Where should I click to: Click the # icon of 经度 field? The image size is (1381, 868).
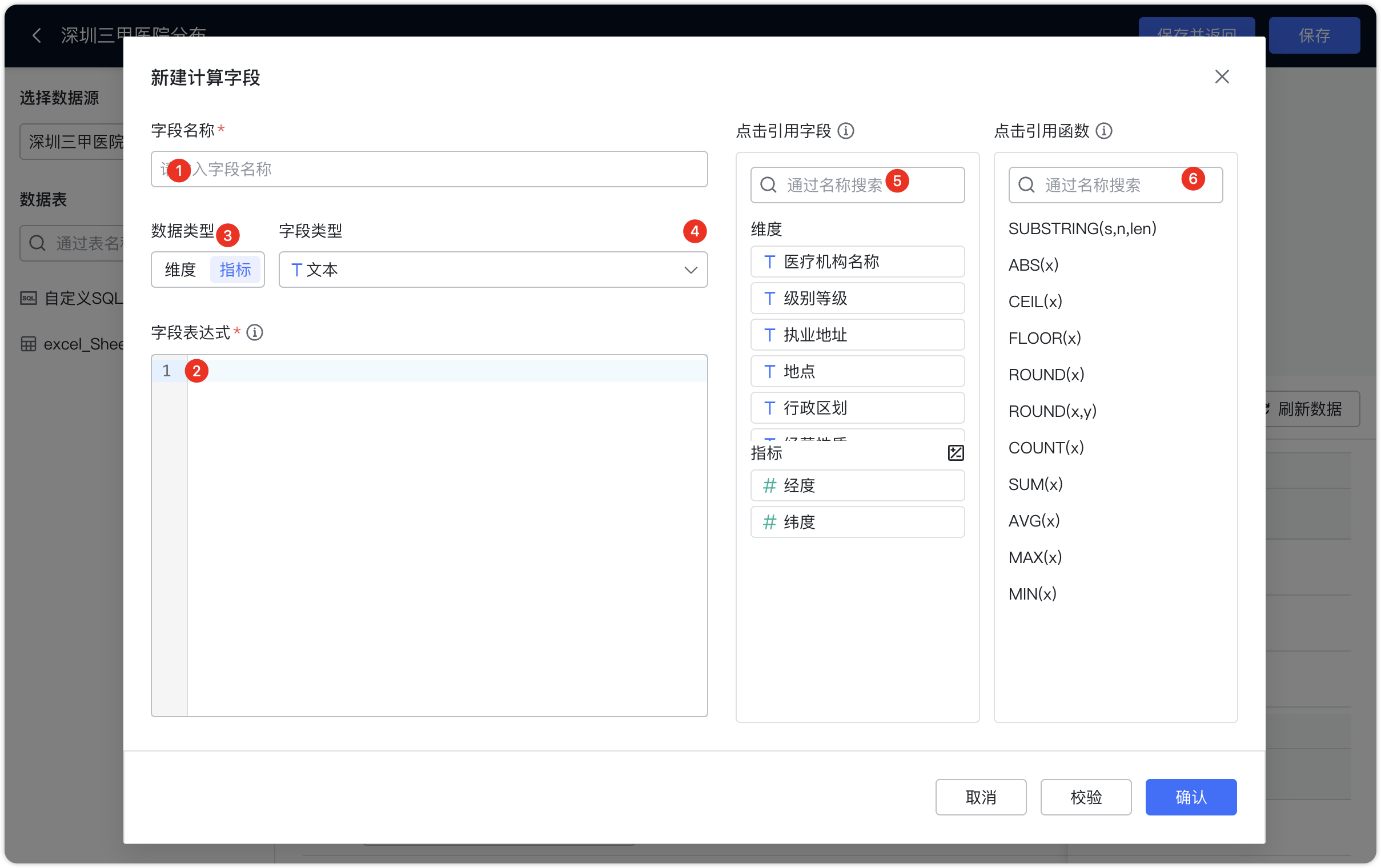point(770,485)
